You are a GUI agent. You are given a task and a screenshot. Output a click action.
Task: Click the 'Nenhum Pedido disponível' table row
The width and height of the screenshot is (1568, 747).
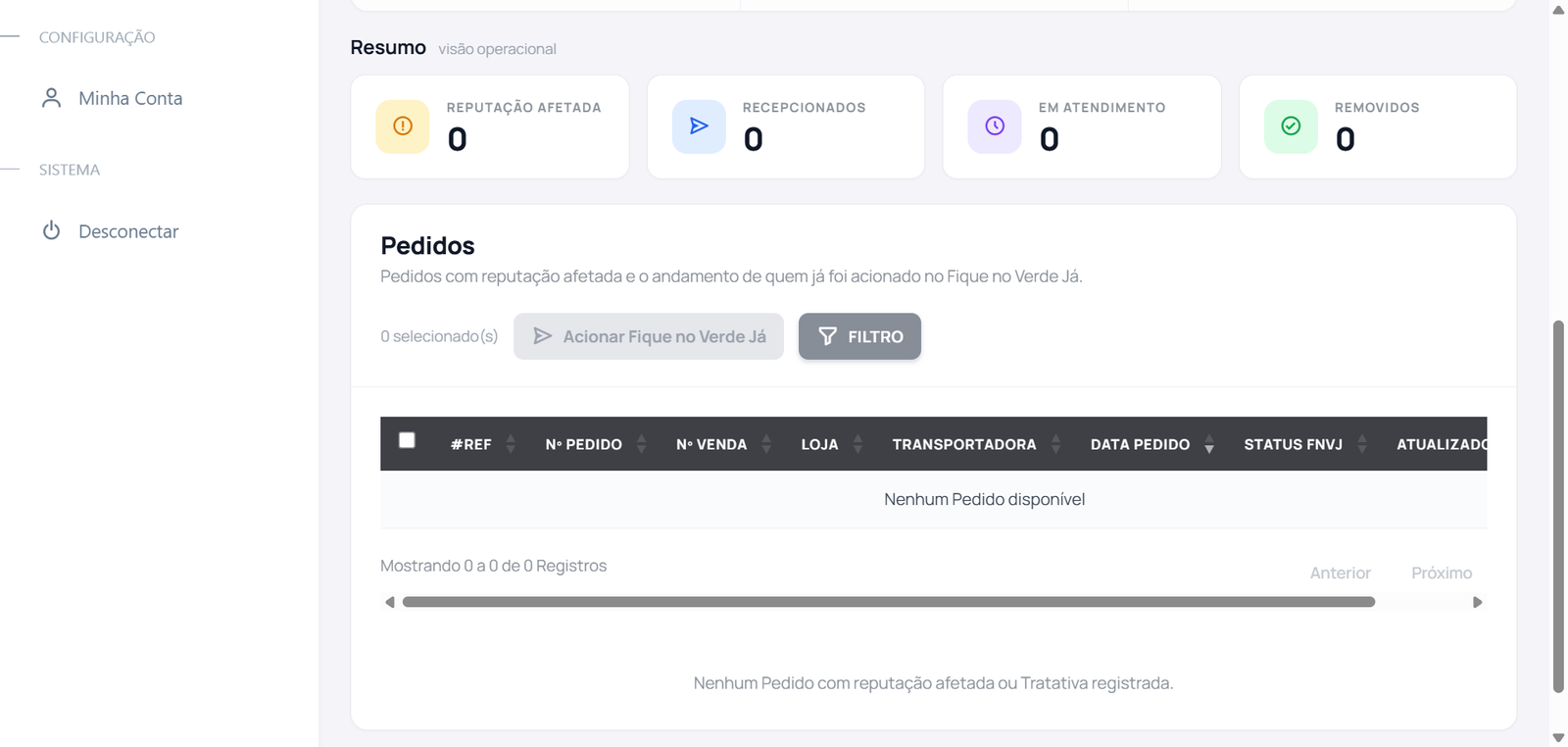pyautogui.click(x=934, y=500)
